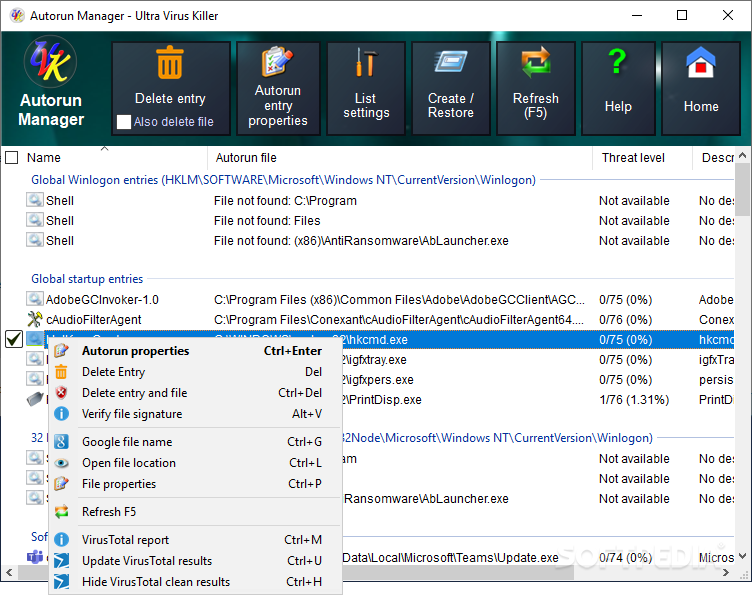This screenshot has height=595, width=752.
Task: Click the AdobeGCInvoker-1.0 entry icon
Action: point(35,299)
